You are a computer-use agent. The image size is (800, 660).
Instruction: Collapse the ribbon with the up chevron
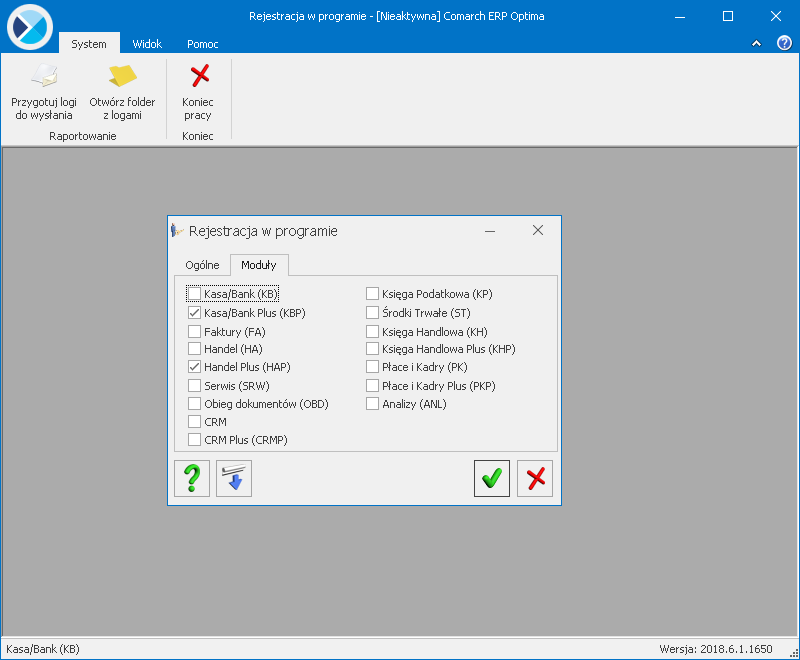tap(757, 43)
